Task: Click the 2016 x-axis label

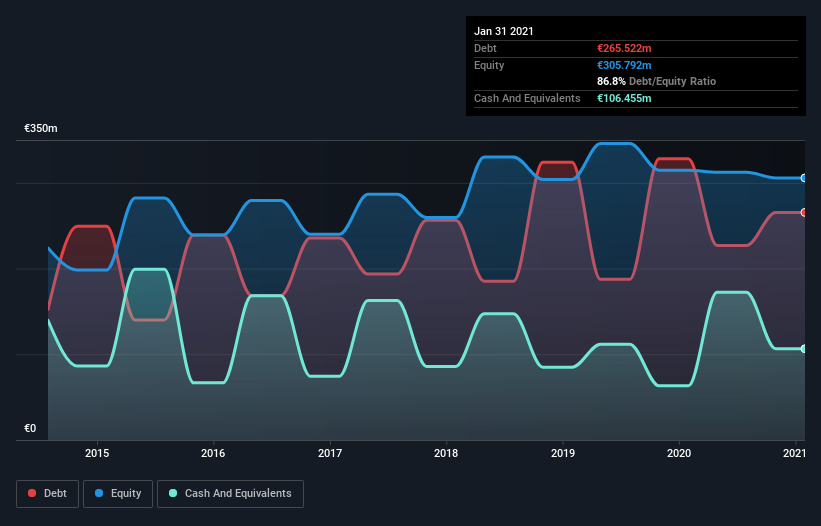Action: tap(213, 453)
